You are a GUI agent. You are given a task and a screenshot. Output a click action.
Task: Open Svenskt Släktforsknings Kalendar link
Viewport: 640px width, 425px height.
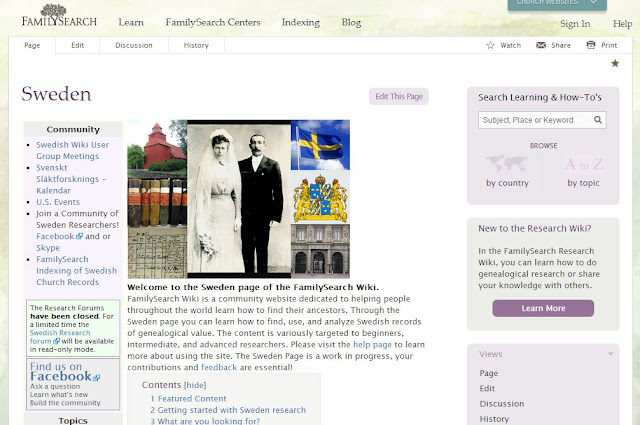71,179
